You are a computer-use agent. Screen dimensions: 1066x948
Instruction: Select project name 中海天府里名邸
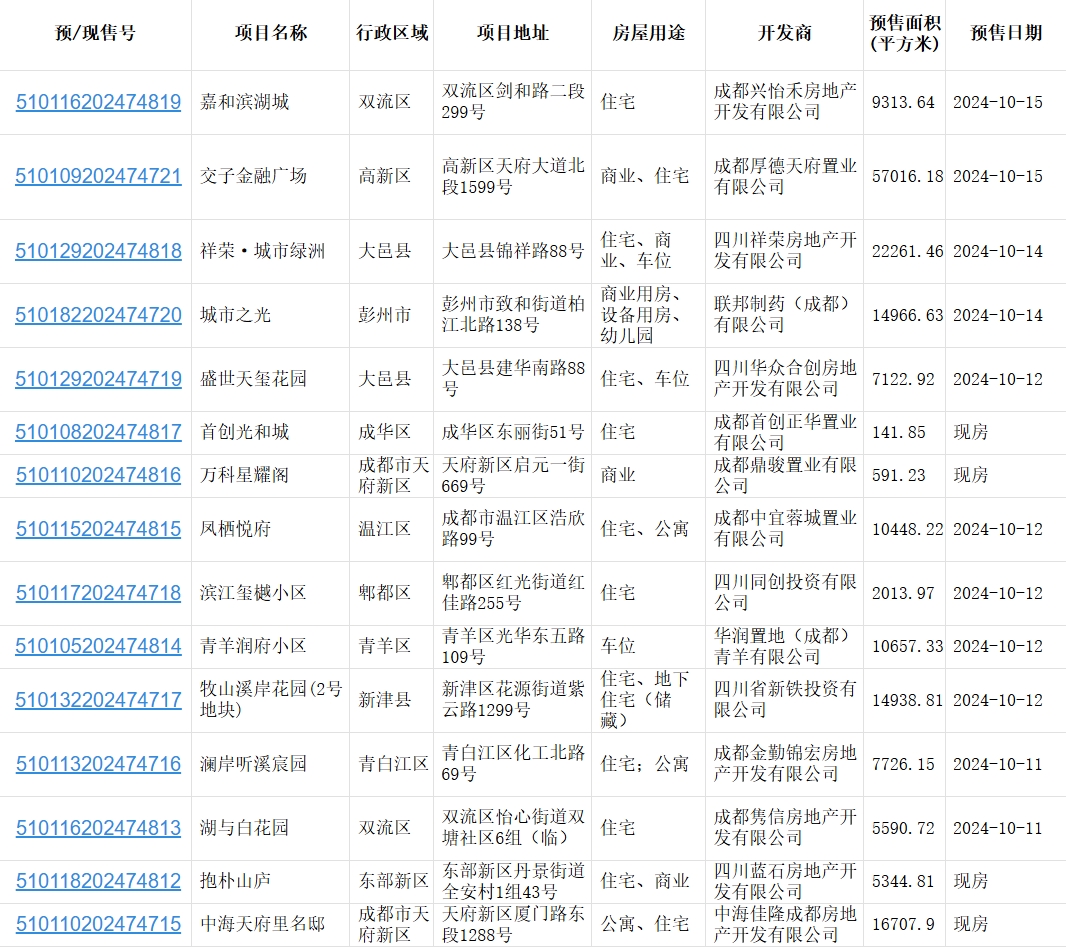point(262,924)
